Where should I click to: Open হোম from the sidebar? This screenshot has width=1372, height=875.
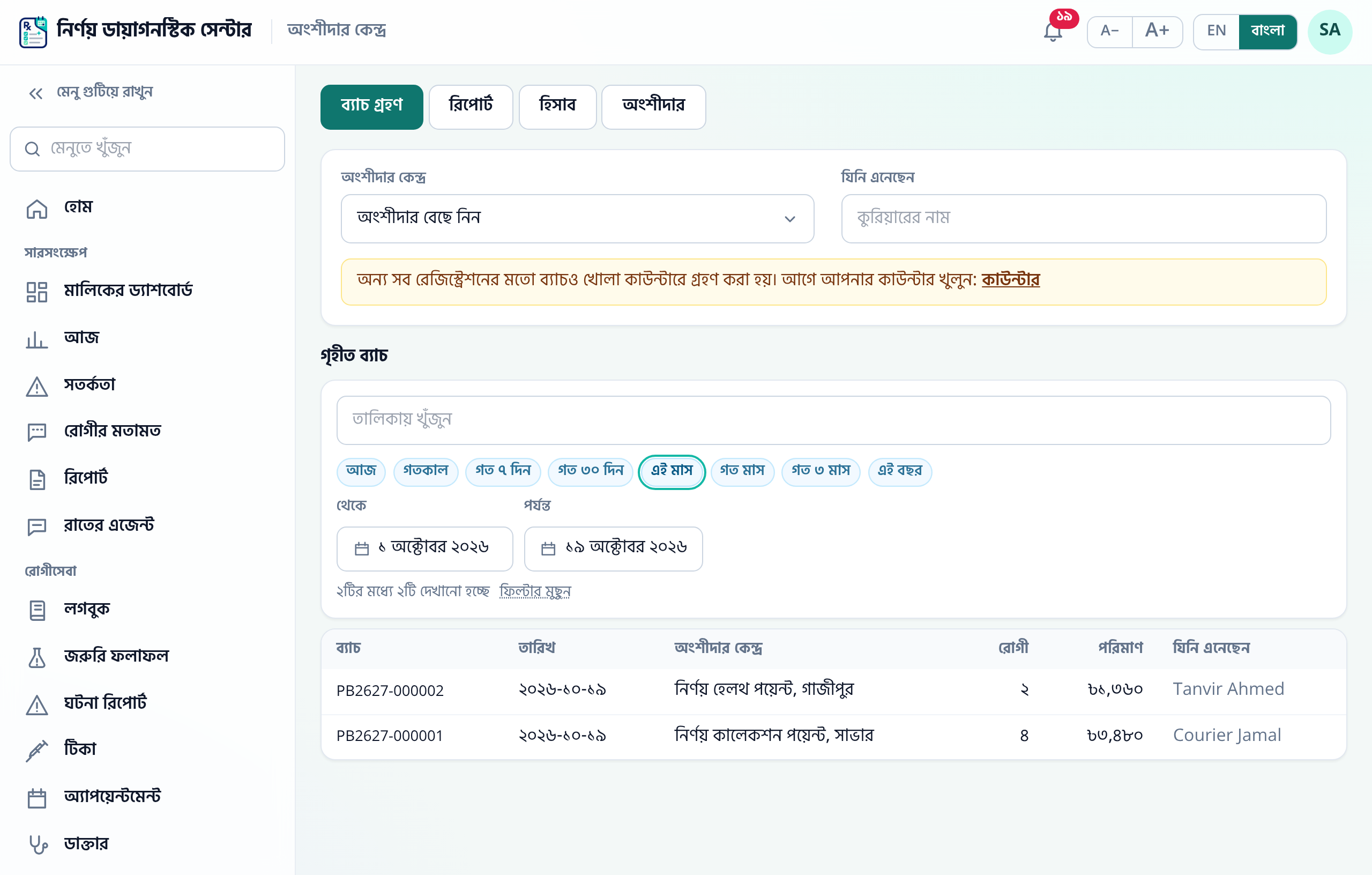(x=147, y=208)
